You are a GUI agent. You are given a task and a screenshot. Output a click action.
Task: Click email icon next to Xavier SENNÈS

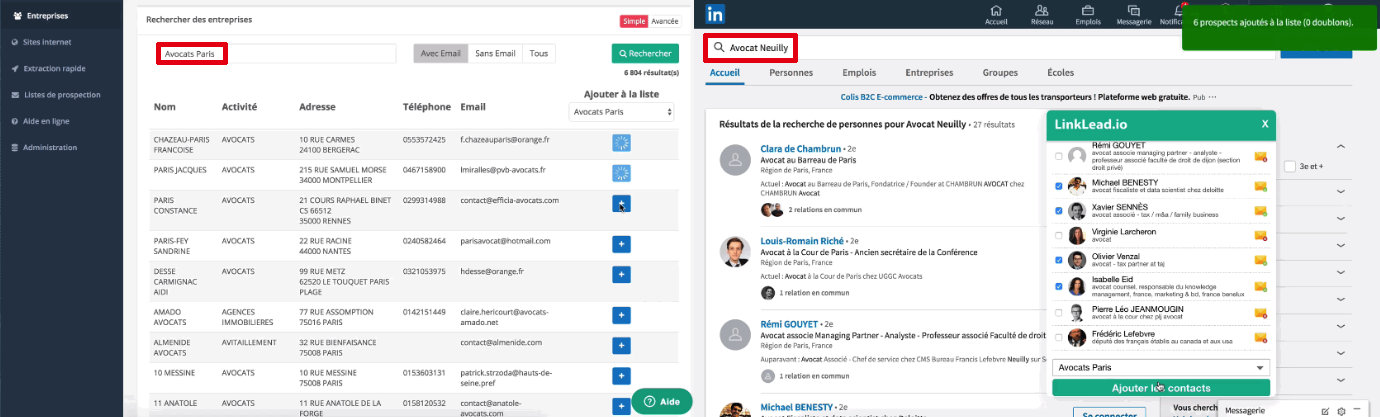pyautogui.click(x=1261, y=211)
